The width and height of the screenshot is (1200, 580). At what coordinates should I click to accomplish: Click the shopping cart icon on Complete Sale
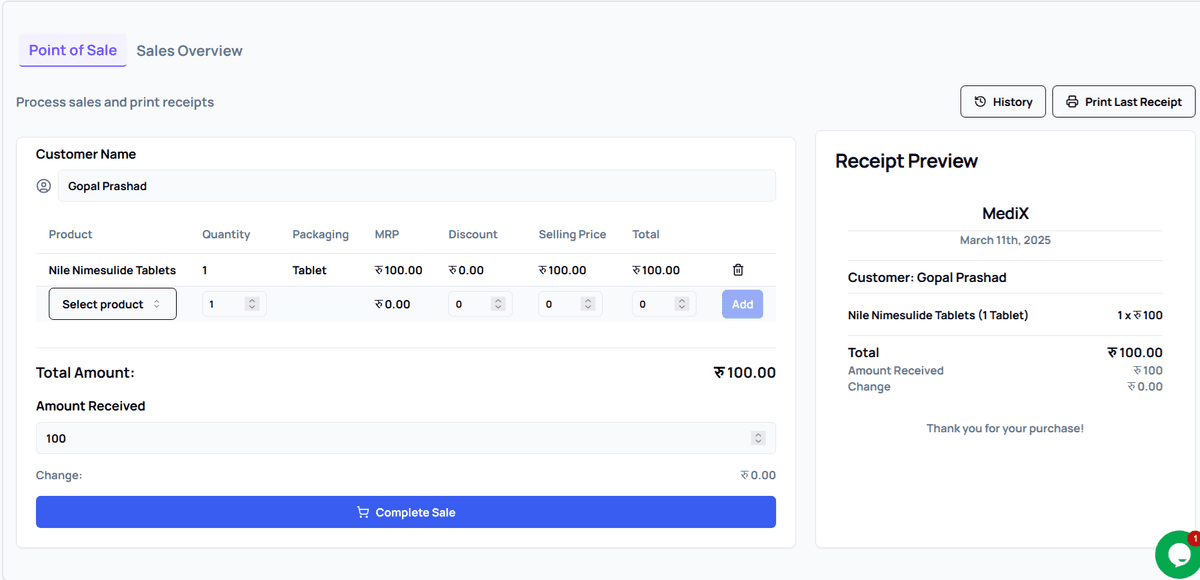pos(363,512)
